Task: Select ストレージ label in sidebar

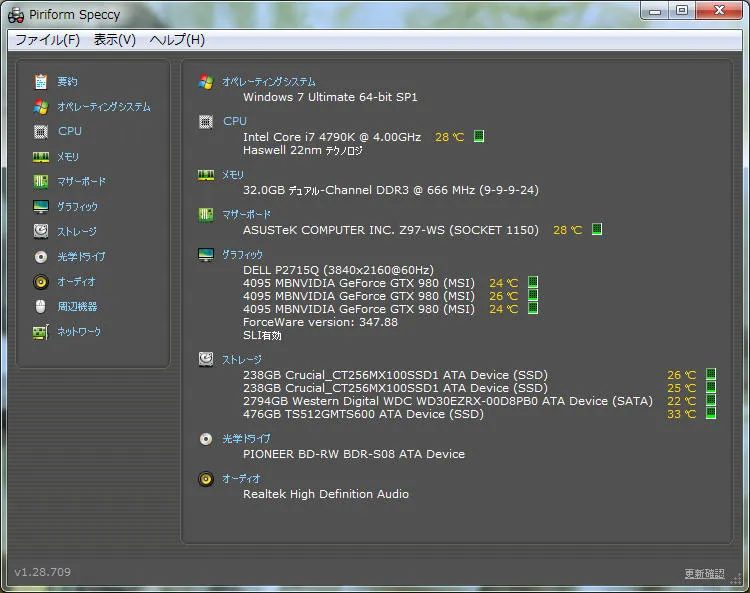Action: [77, 232]
